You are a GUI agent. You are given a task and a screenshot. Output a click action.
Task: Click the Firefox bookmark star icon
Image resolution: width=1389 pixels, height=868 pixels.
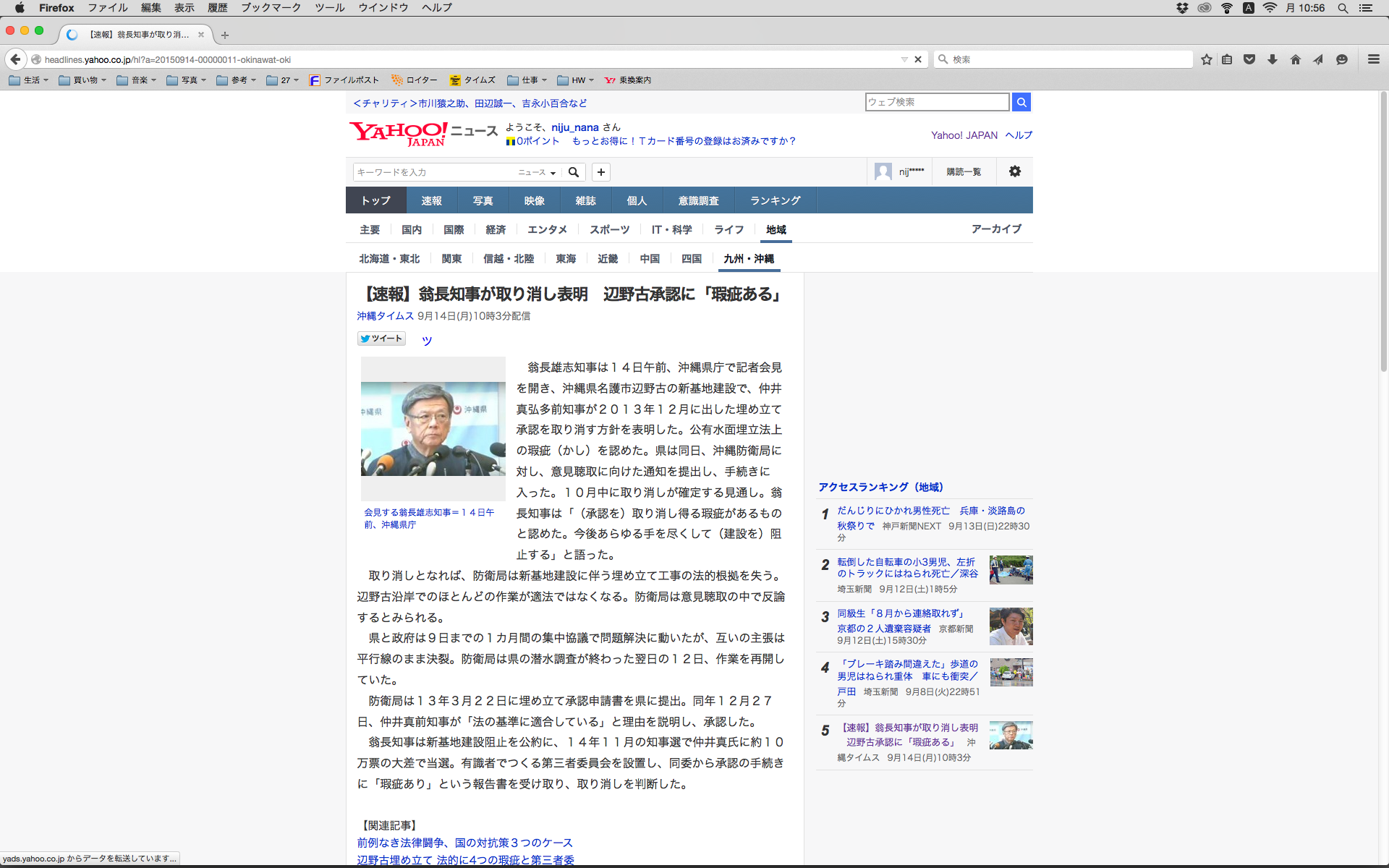(x=1206, y=59)
